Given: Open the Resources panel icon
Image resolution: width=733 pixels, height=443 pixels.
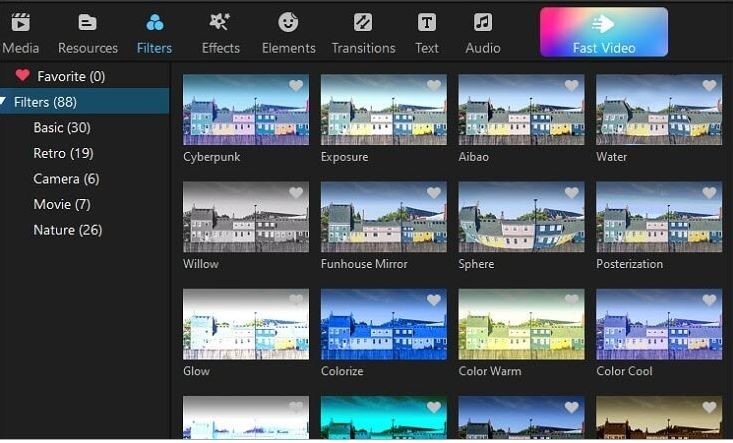Looking at the screenshot, I should [87, 22].
